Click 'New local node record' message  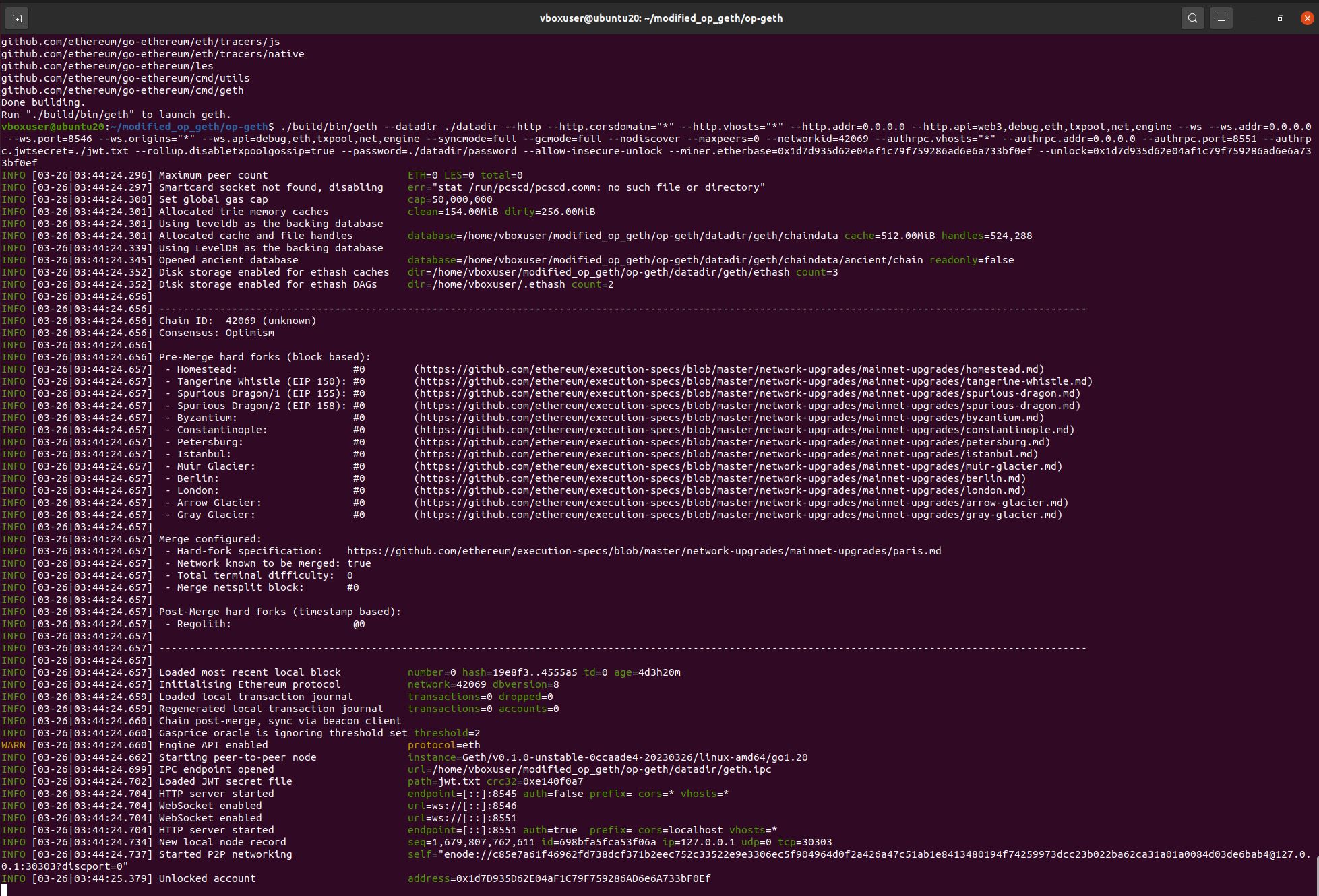tap(222, 842)
